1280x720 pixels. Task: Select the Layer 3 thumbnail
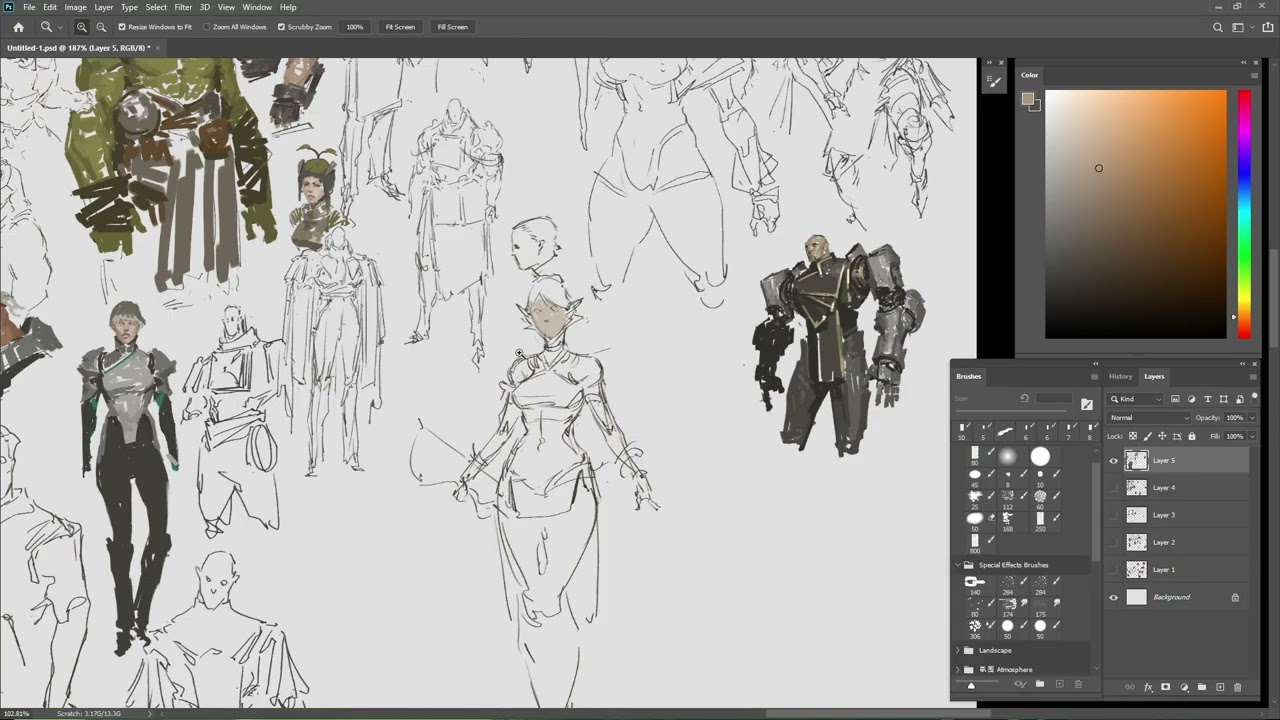coord(1136,515)
